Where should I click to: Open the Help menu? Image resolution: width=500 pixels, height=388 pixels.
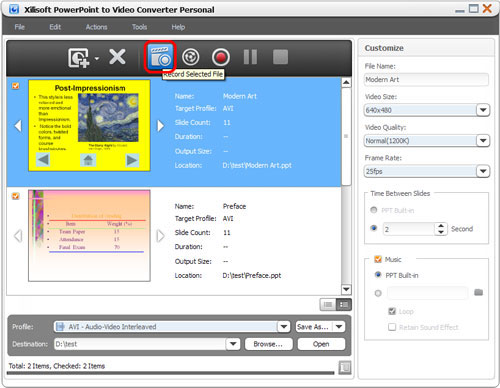tap(178, 27)
